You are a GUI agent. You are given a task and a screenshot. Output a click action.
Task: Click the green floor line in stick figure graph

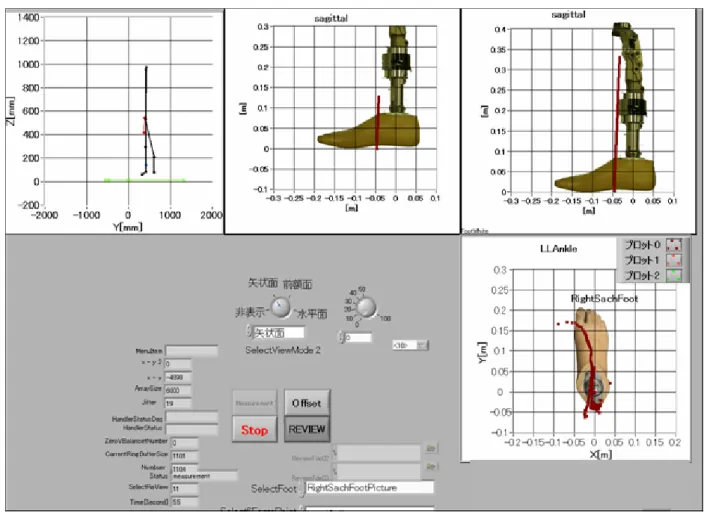coord(144,180)
